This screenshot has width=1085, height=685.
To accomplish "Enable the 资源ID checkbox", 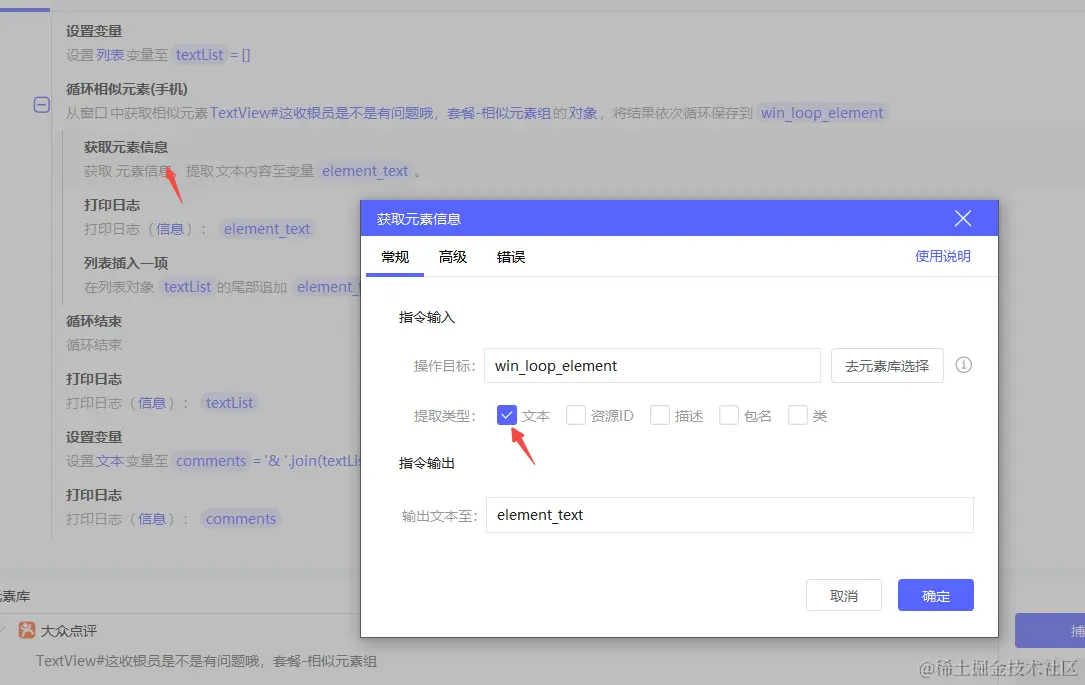I will tap(576, 415).
